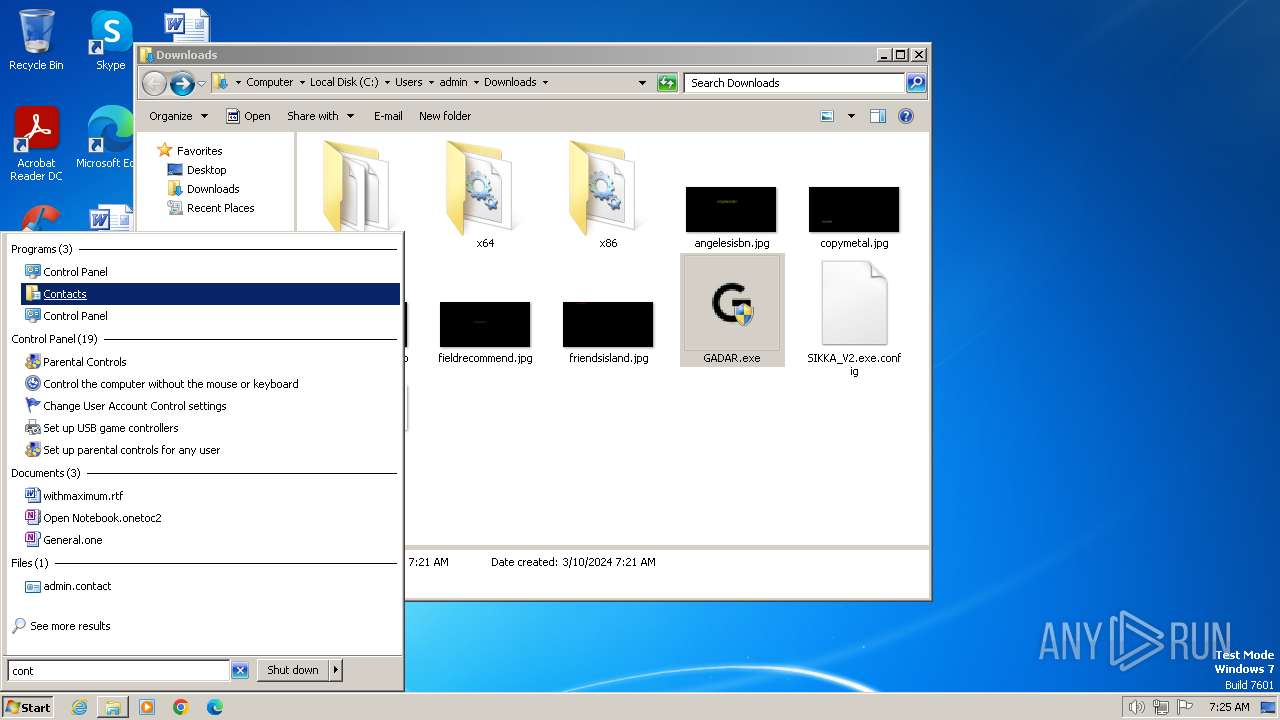Open the Organize dropdown menu
This screenshot has width=1280, height=720.
click(x=178, y=116)
